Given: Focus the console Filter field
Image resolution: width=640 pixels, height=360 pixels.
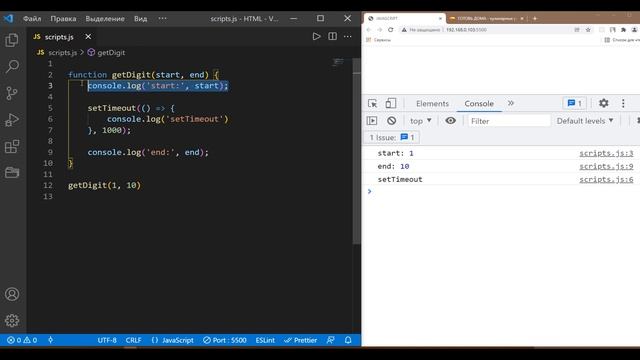Looking at the screenshot, I should pos(509,121).
